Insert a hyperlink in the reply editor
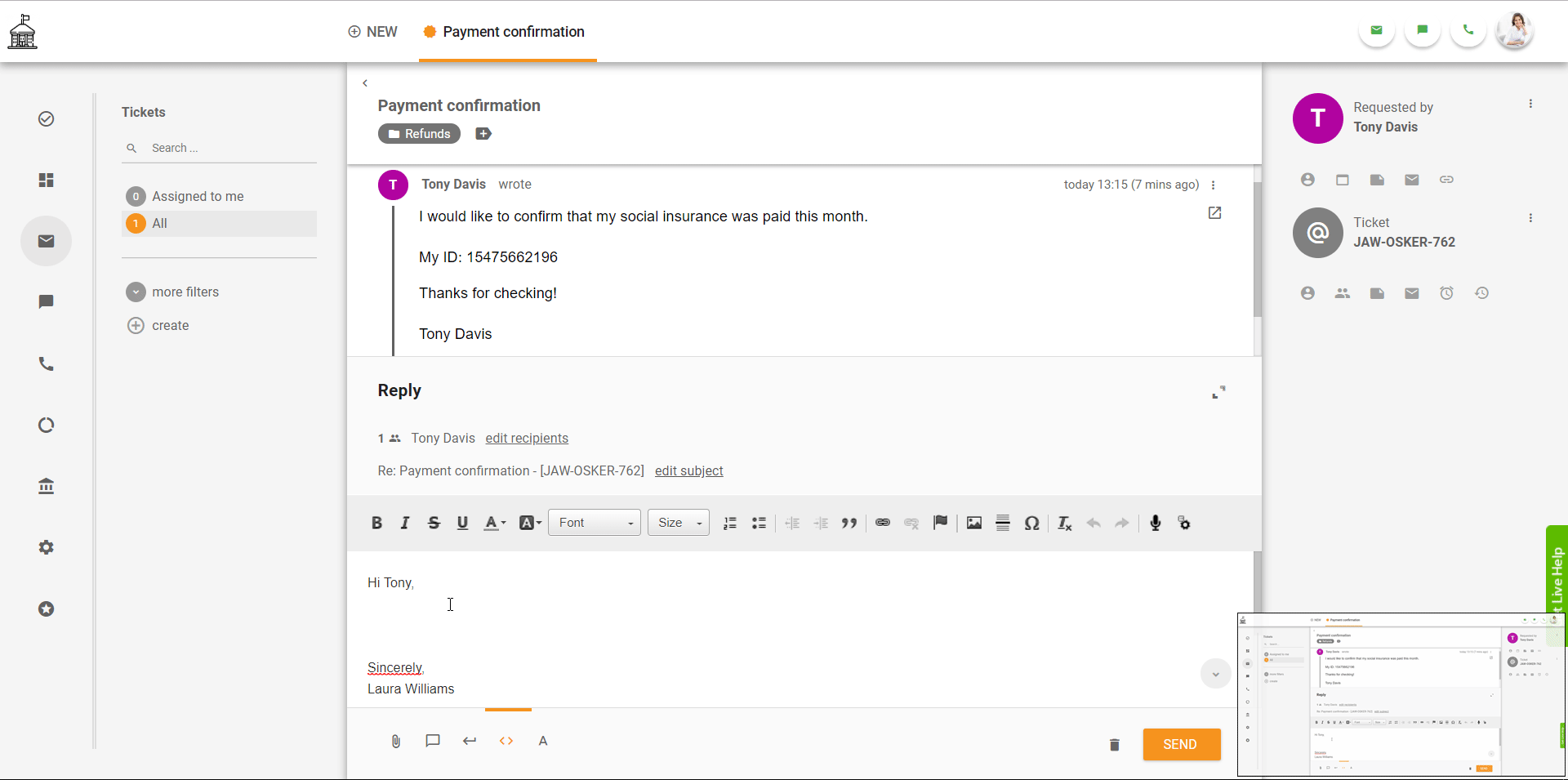1568x780 pixels. pos(882,524)
